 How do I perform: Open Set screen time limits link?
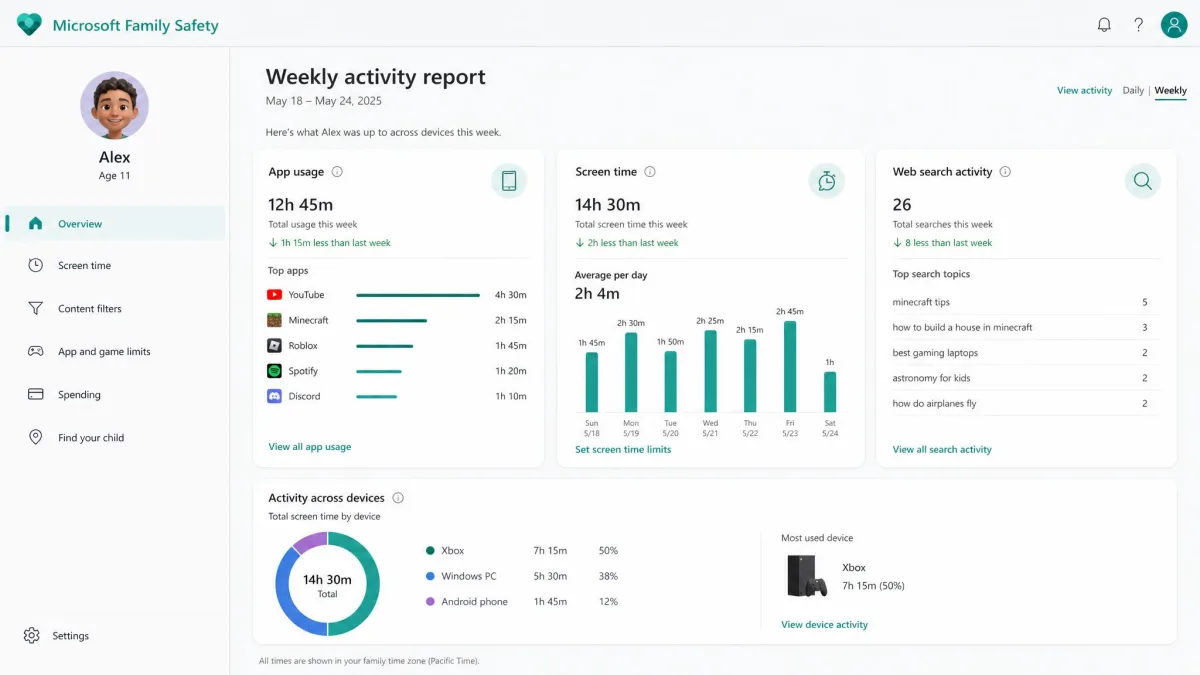[623, 449]
